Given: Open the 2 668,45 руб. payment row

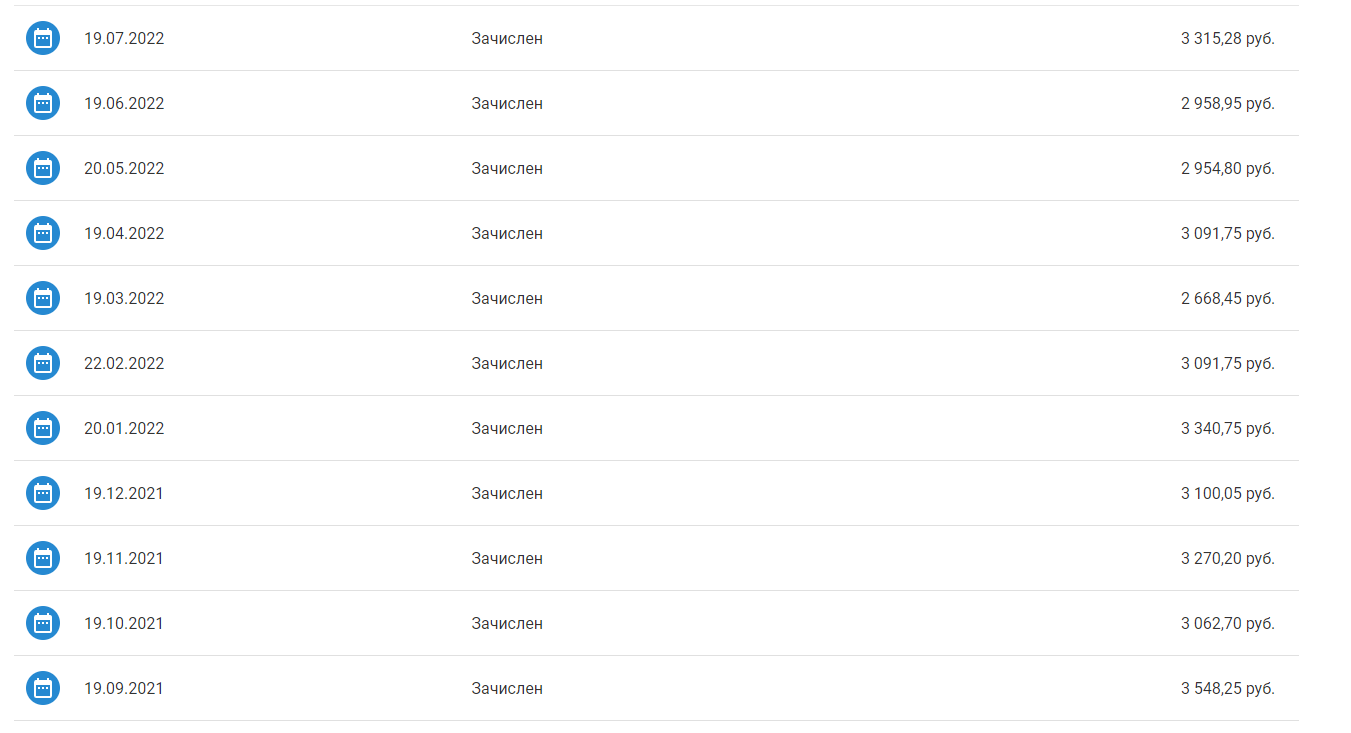Looking at the screenshot, I should 656,298.
